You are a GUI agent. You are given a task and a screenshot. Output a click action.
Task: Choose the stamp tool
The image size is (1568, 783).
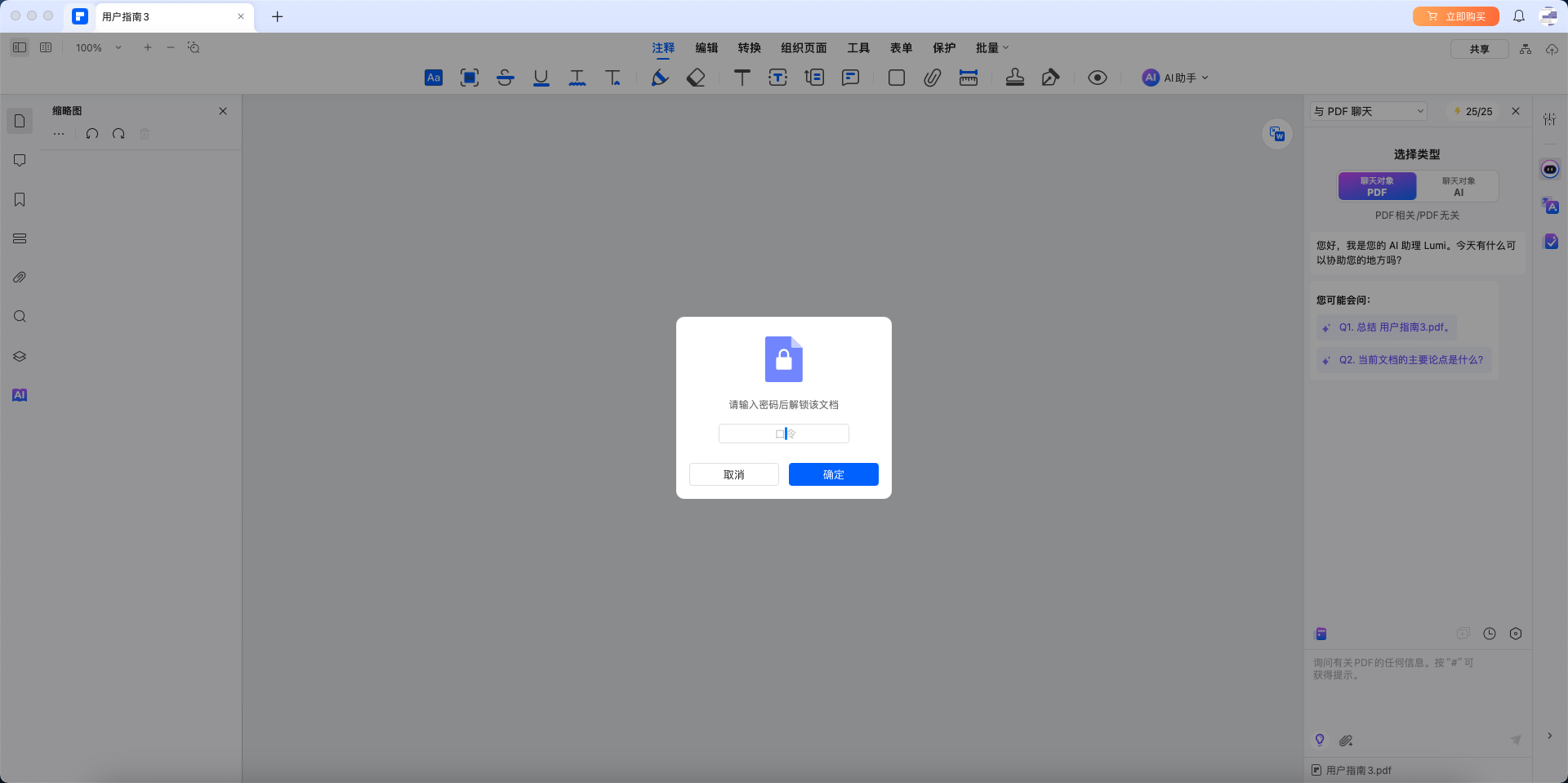click(1014, 78)
